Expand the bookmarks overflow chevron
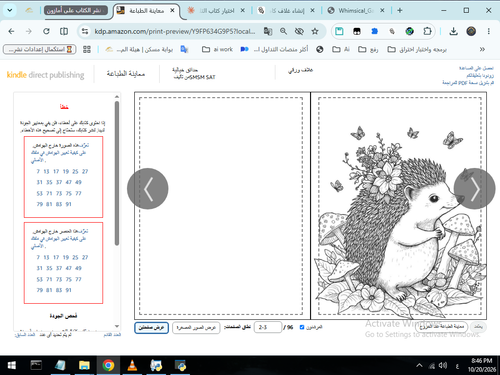Image resolution: width=500 pixels, height=375 pixels. [482, 49]
